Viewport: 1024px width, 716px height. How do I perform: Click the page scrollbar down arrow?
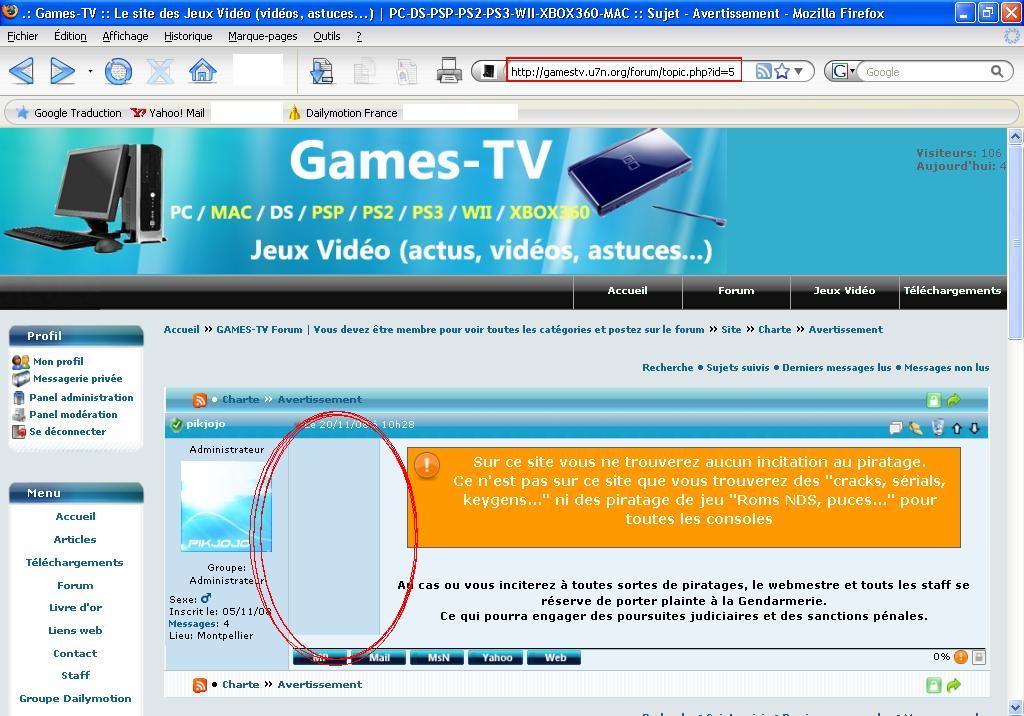click(x=1015, y=708)
